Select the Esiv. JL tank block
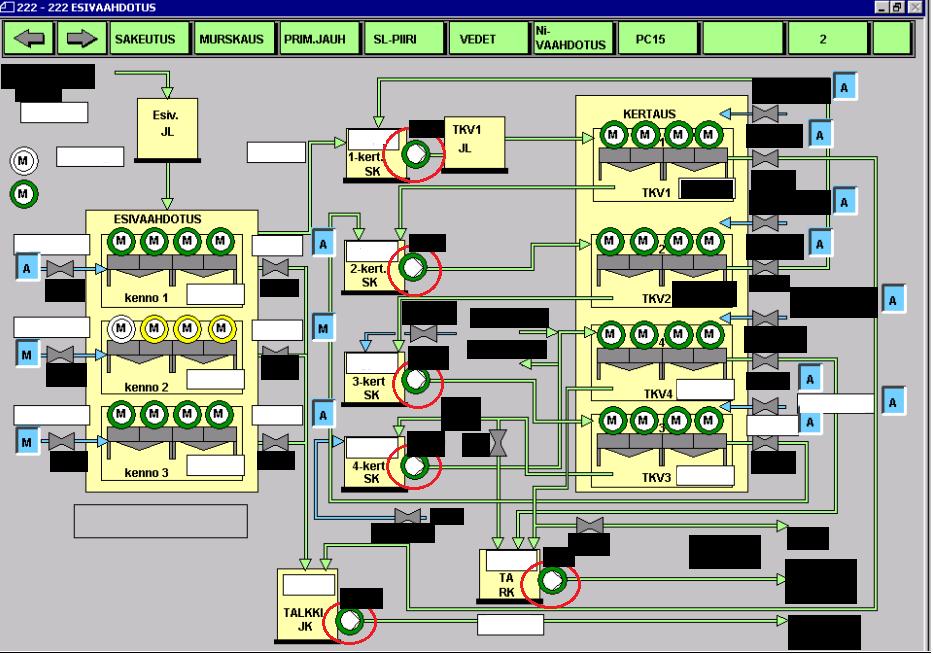933x654 pixels. coord(167,129)
